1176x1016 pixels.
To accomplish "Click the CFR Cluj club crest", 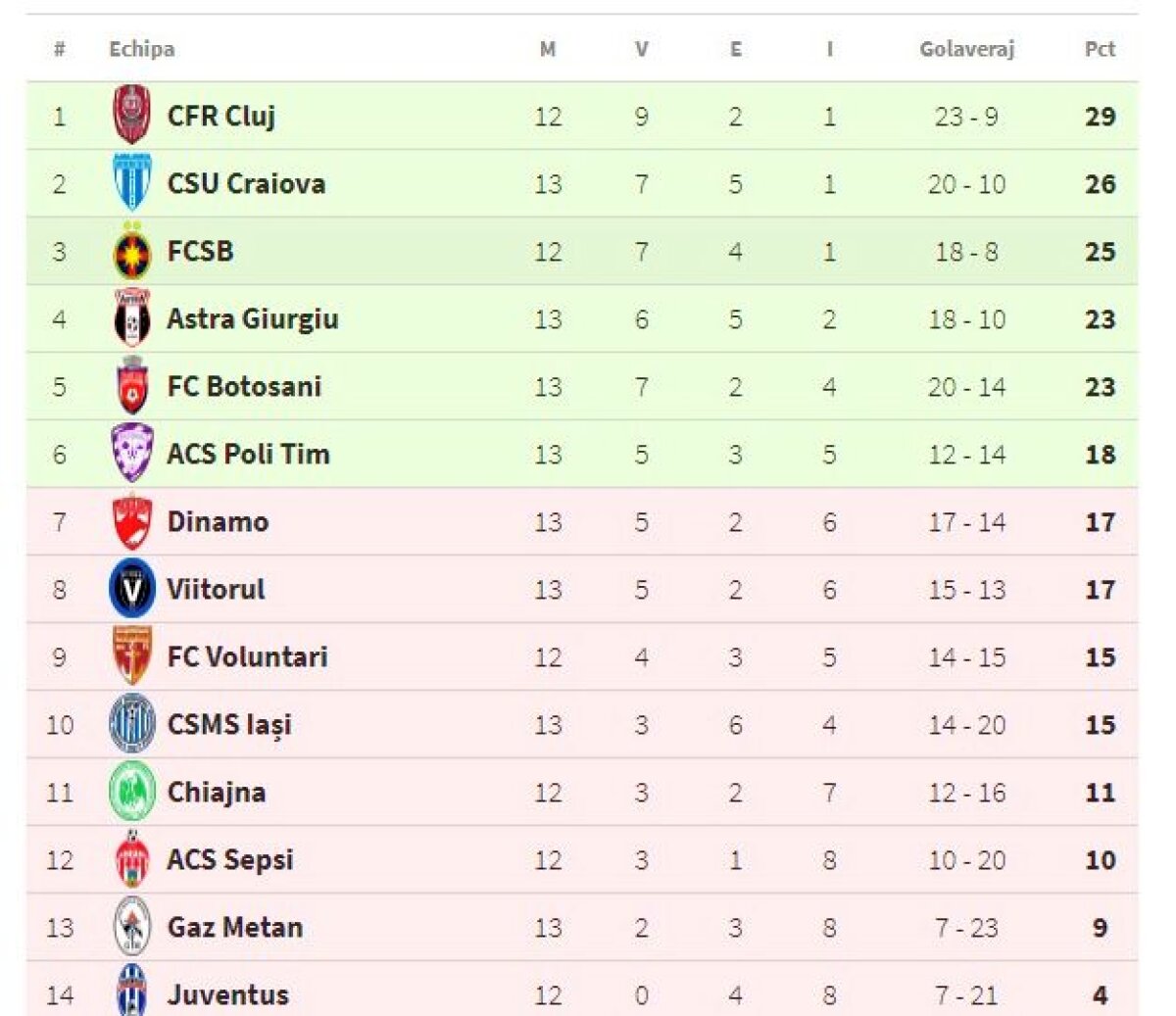I will coord(131,116).
